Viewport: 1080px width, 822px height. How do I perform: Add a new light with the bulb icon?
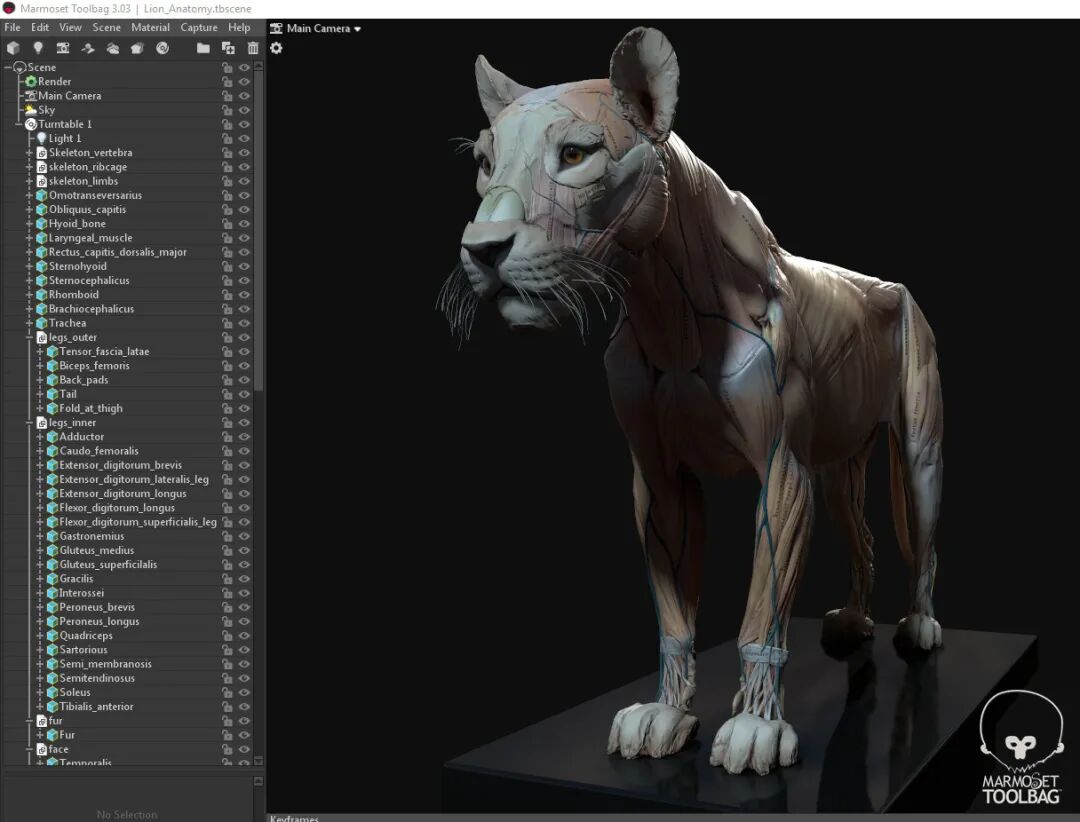pyautogui.click(x=38, y=48)
